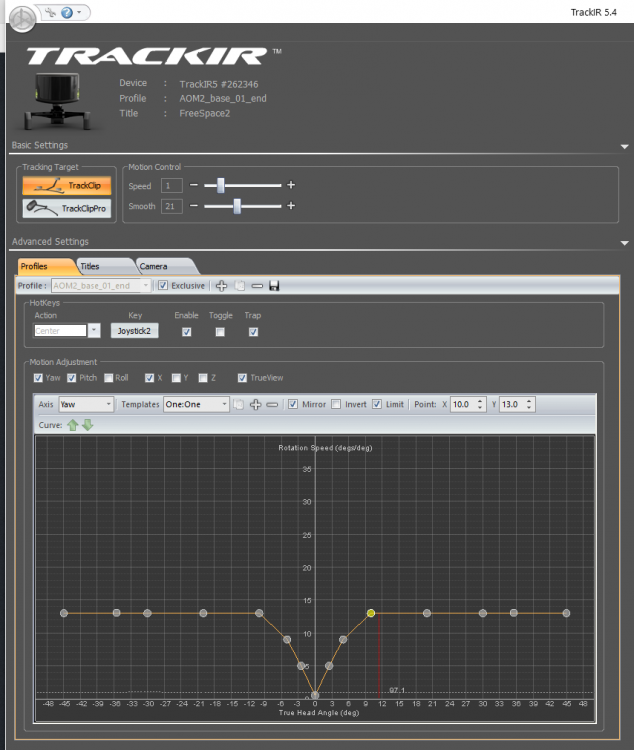The image size is (634, 750).
Task: Toggle the hotkey Trap checkbox
Action: point(254,332)
